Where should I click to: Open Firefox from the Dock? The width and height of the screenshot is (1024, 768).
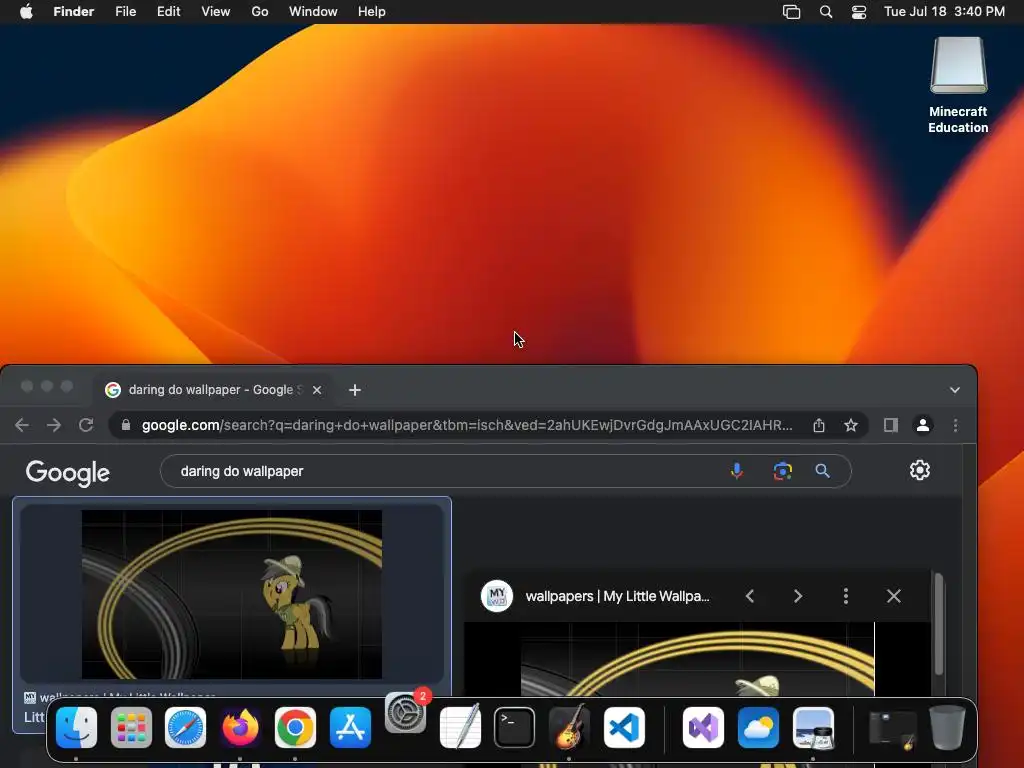[x=240, y=728]
